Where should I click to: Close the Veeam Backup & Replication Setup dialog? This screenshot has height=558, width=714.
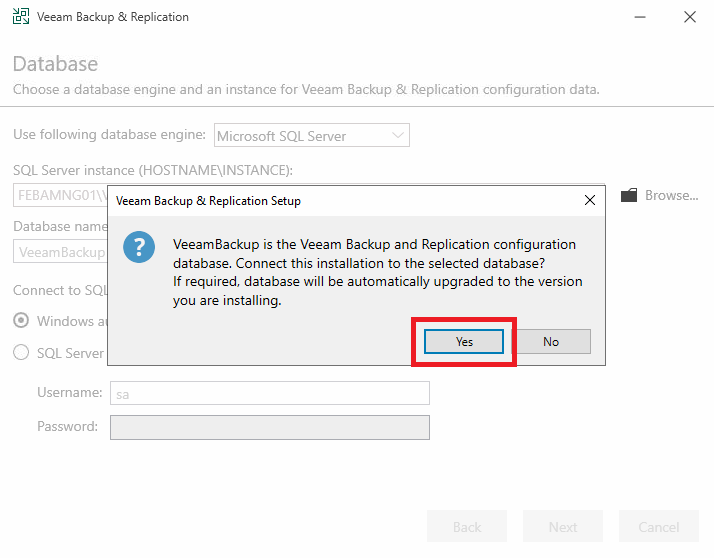(590, 200)
